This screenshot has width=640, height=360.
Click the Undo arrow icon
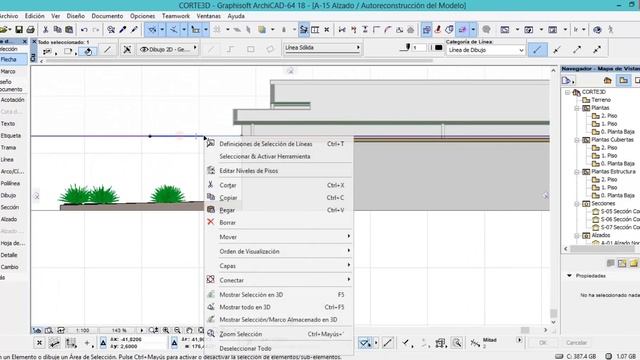click(84, 30)
